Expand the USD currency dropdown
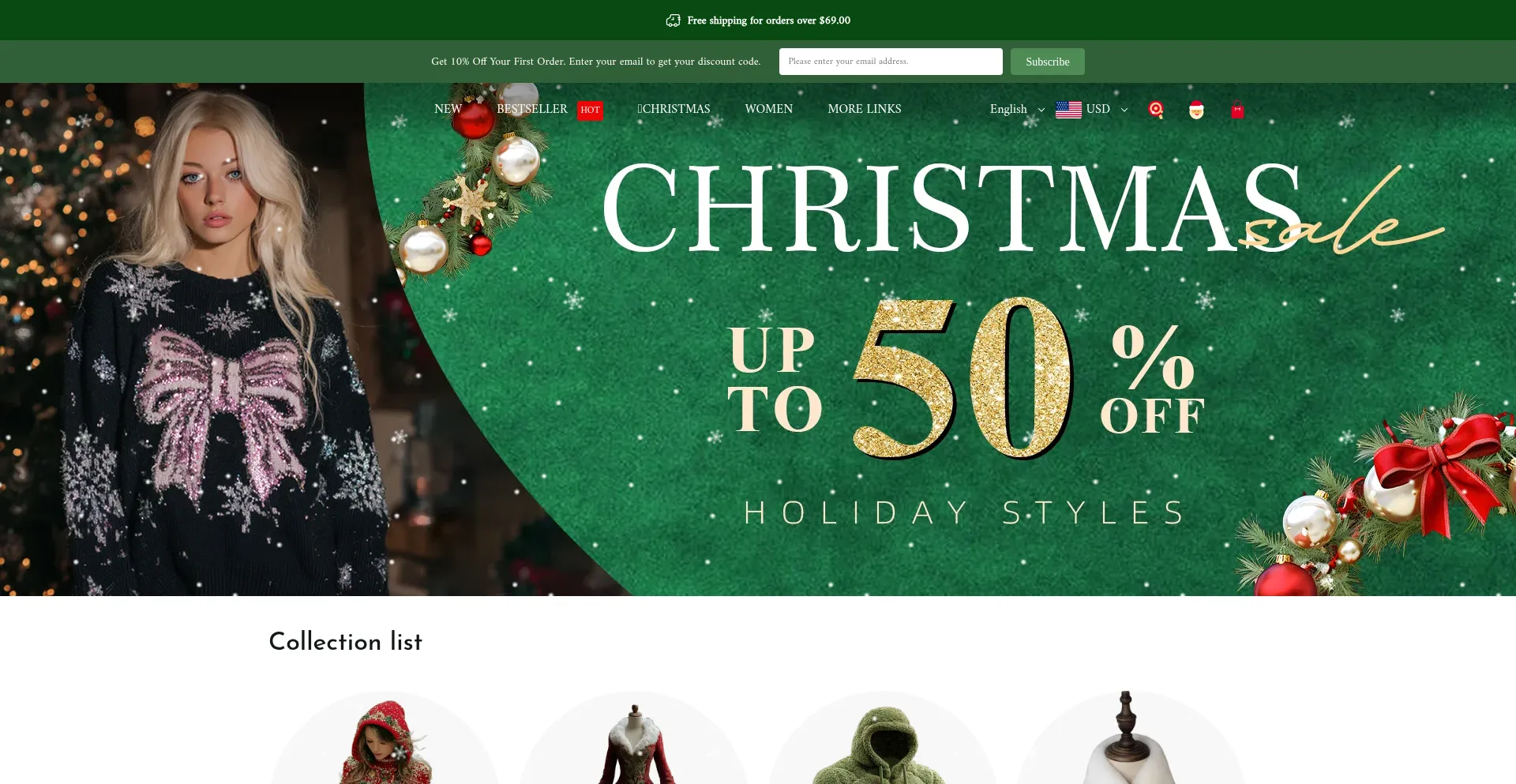 click(x=1107, y=109)
